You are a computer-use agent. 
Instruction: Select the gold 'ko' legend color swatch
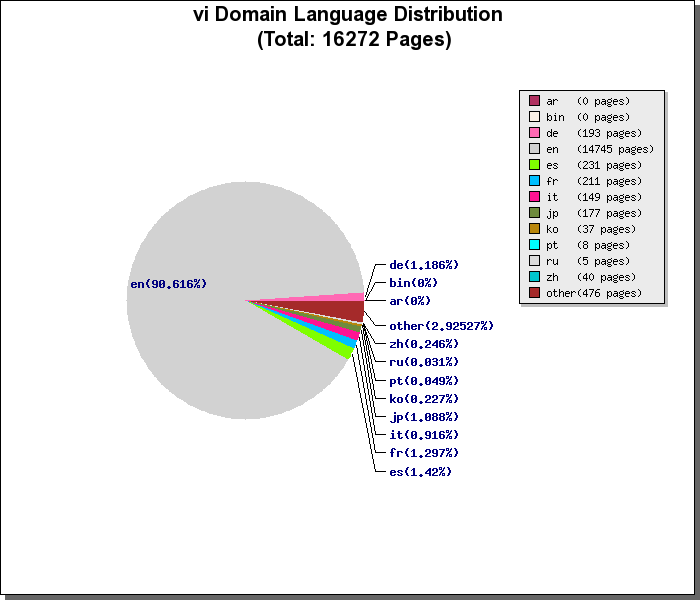[534, 229]
